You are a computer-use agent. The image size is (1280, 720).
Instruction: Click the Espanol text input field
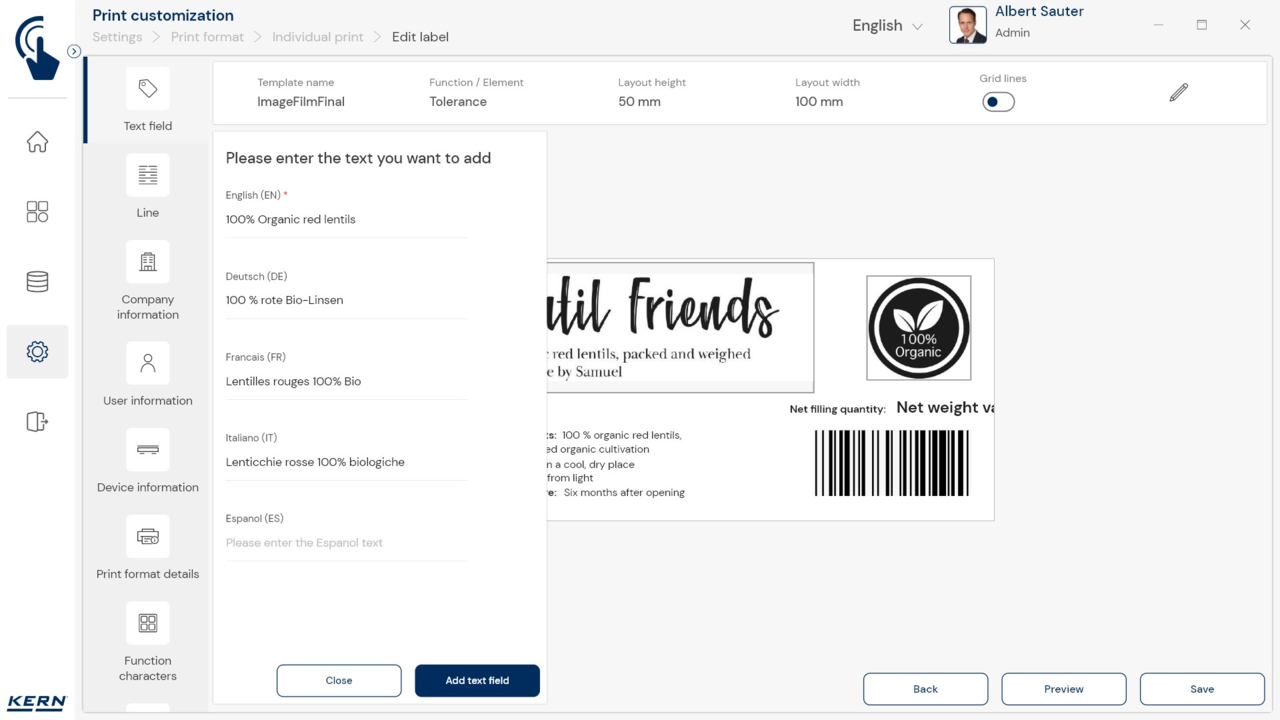(346, 543)
